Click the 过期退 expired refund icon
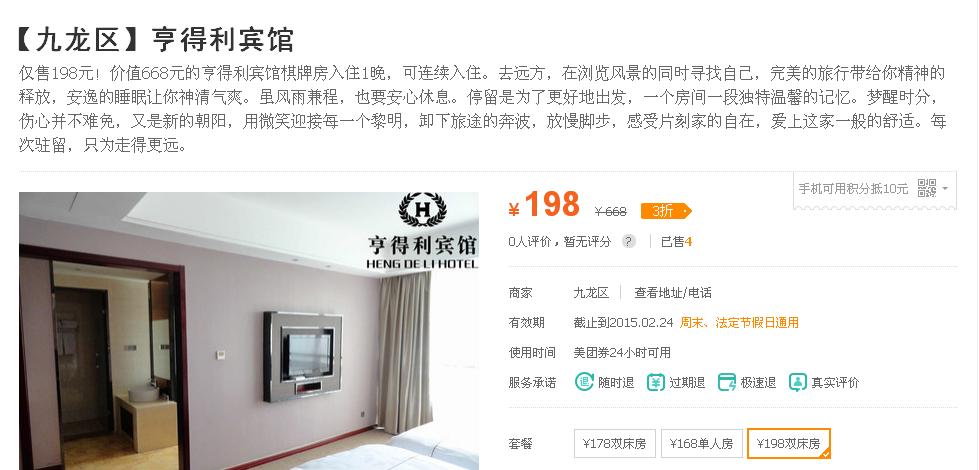Image resolution: width=979 pixels, height=470 pixels. click(656, 382)
